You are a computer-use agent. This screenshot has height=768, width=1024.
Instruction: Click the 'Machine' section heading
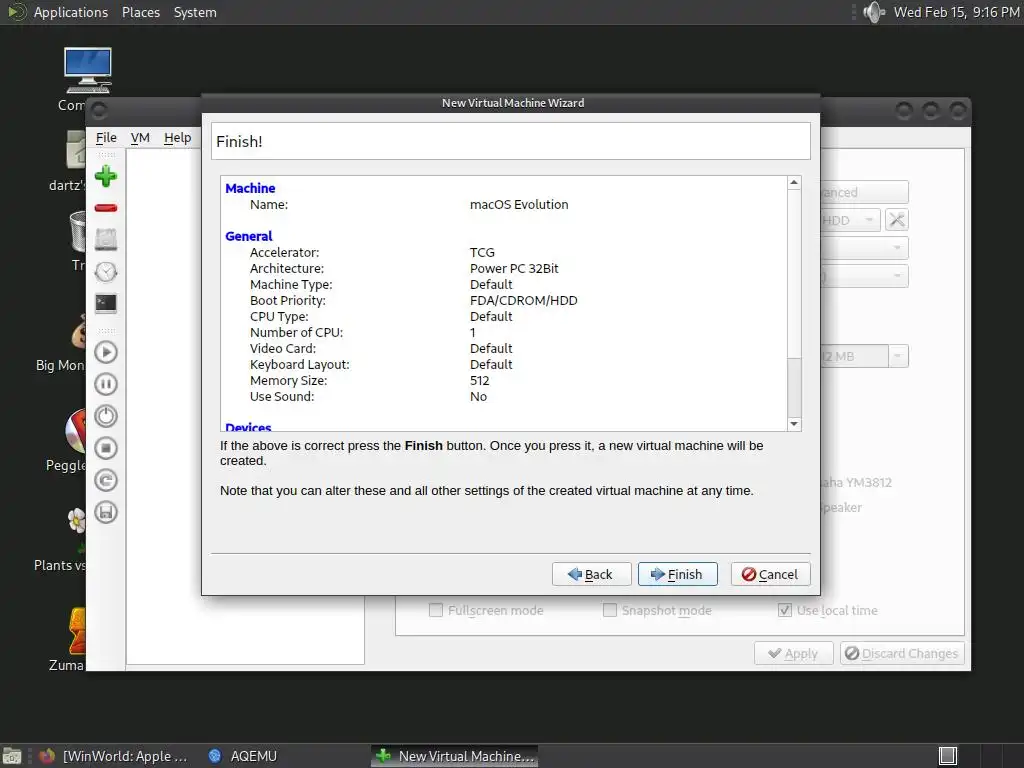tap(250, 188)
